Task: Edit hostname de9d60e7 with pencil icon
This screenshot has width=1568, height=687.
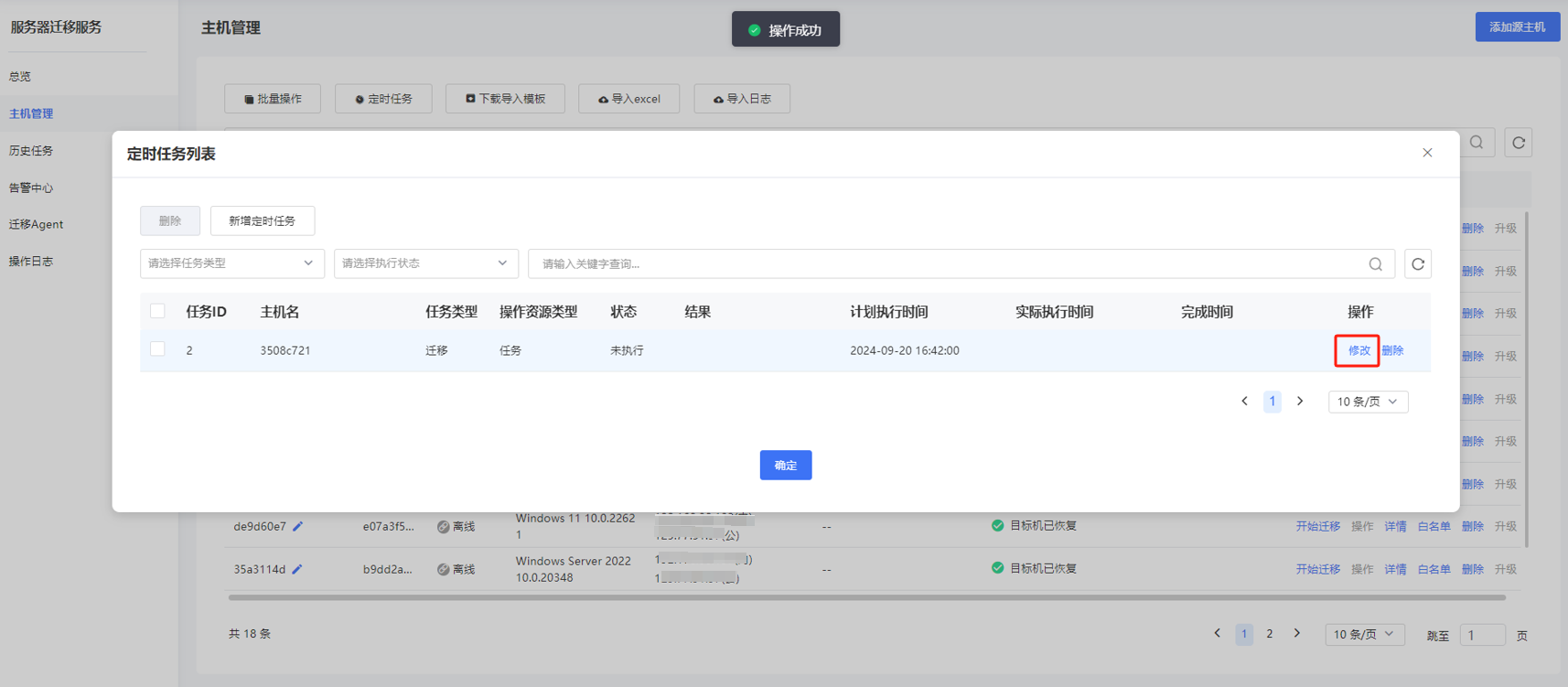Action: tap(297, 526)
